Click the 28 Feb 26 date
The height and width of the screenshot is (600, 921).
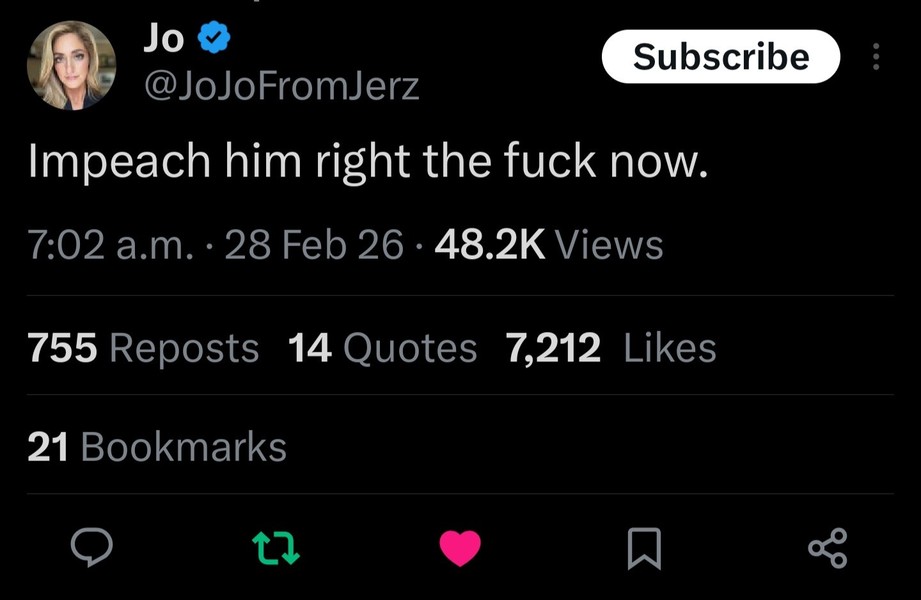click(314, 244)
